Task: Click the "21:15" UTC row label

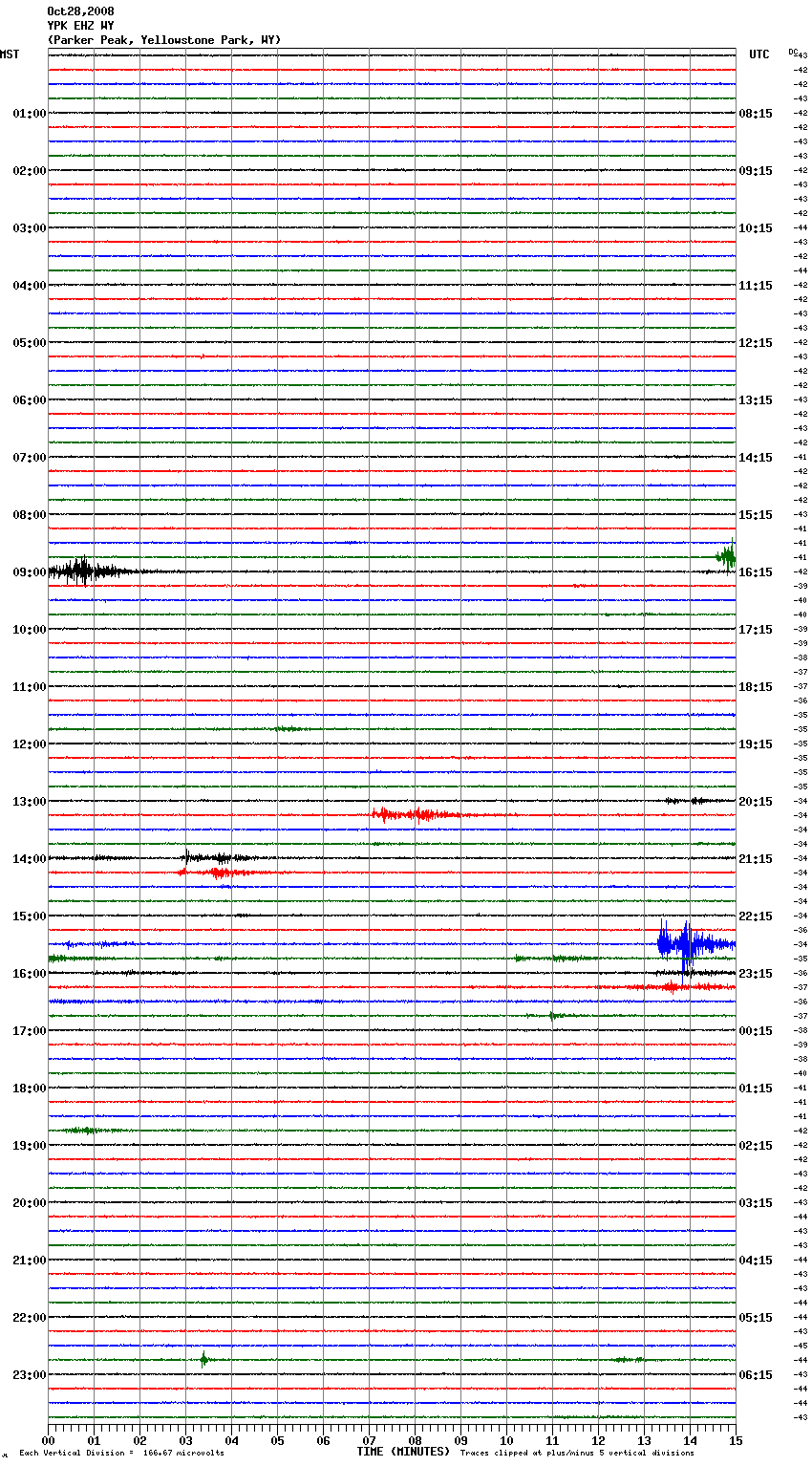Action: [756, 859]
